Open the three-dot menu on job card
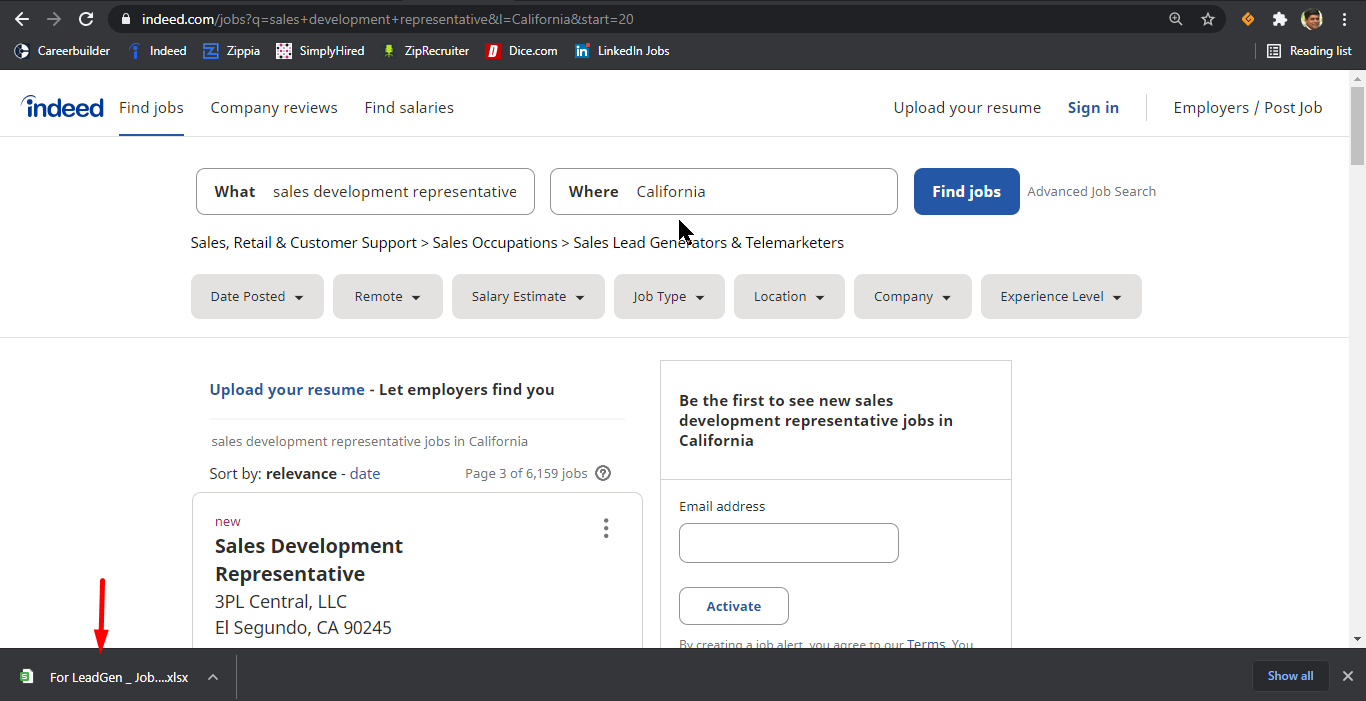Image resolution: width=1366 pixels, height=701 pixels. pos(605,528)
